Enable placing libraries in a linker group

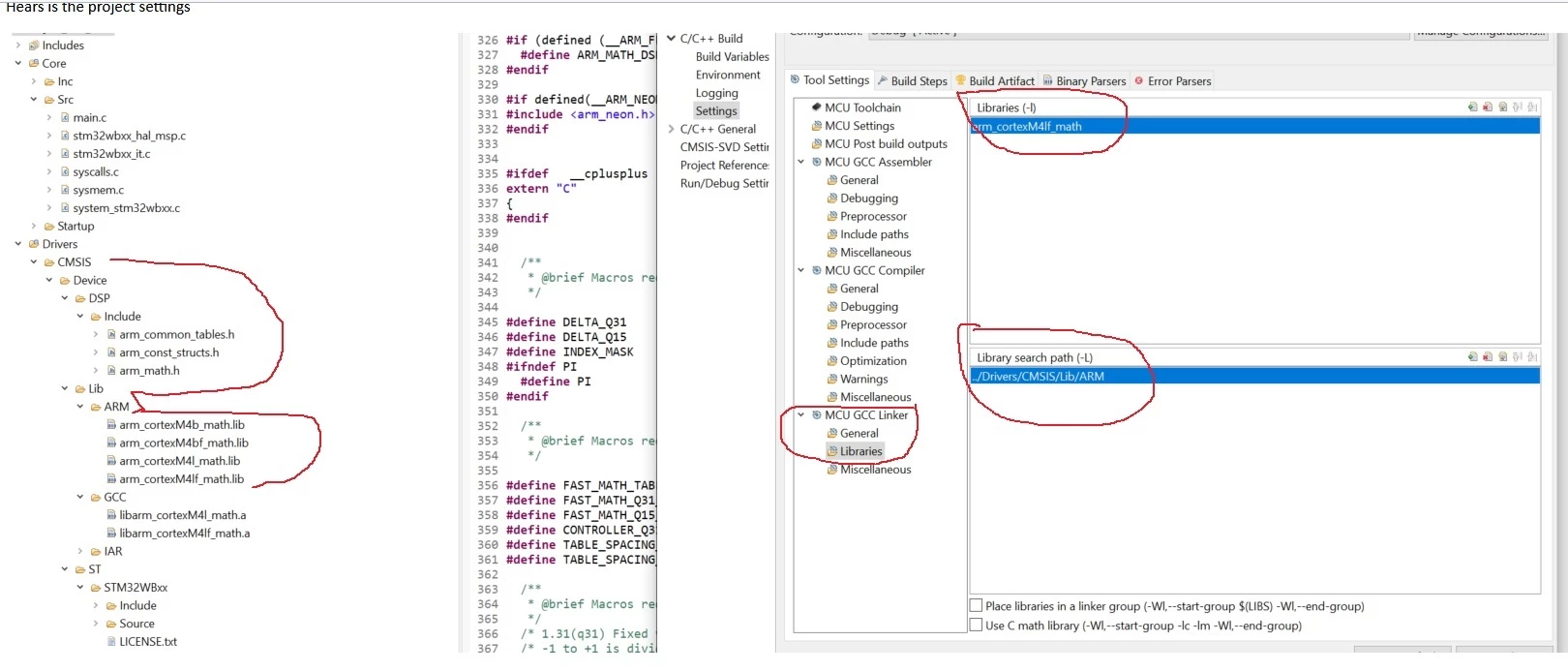pos(977,606)
